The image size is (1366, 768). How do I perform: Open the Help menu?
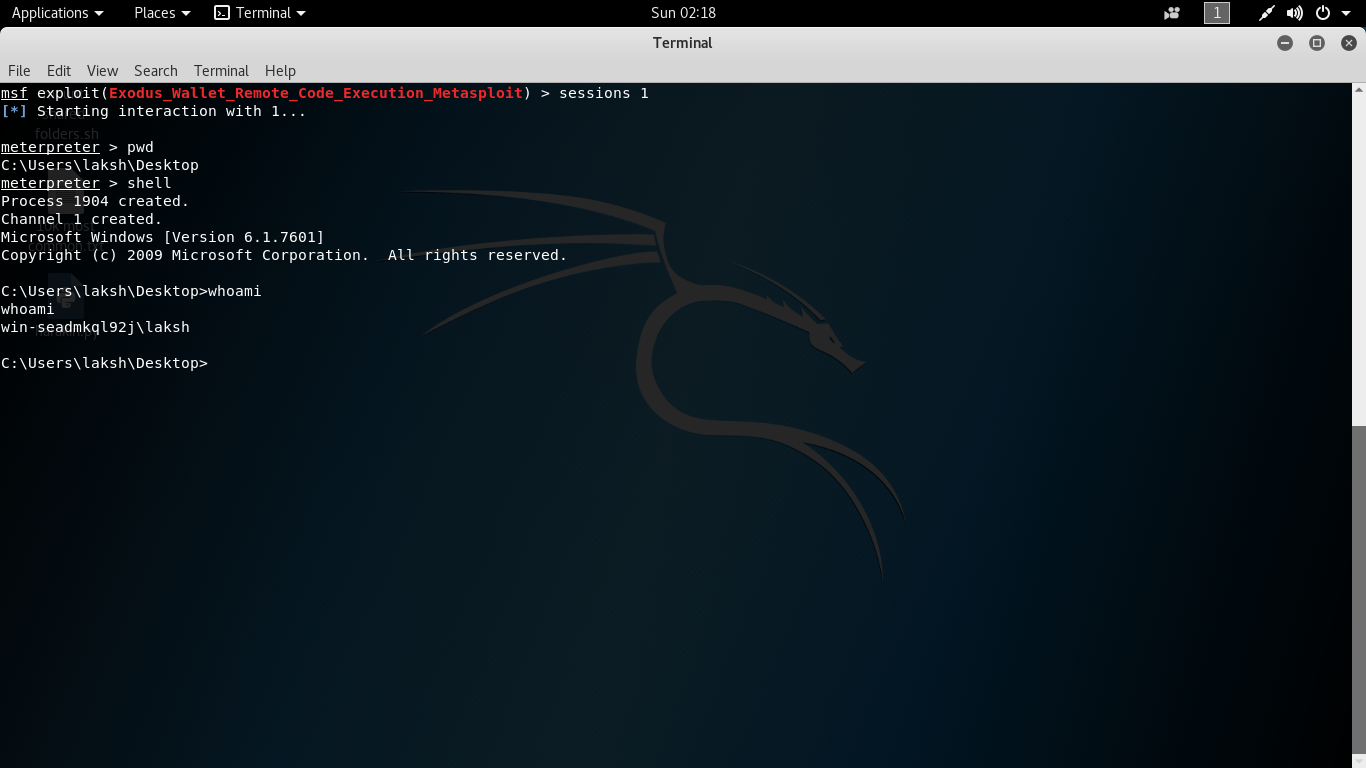[280, 71]
